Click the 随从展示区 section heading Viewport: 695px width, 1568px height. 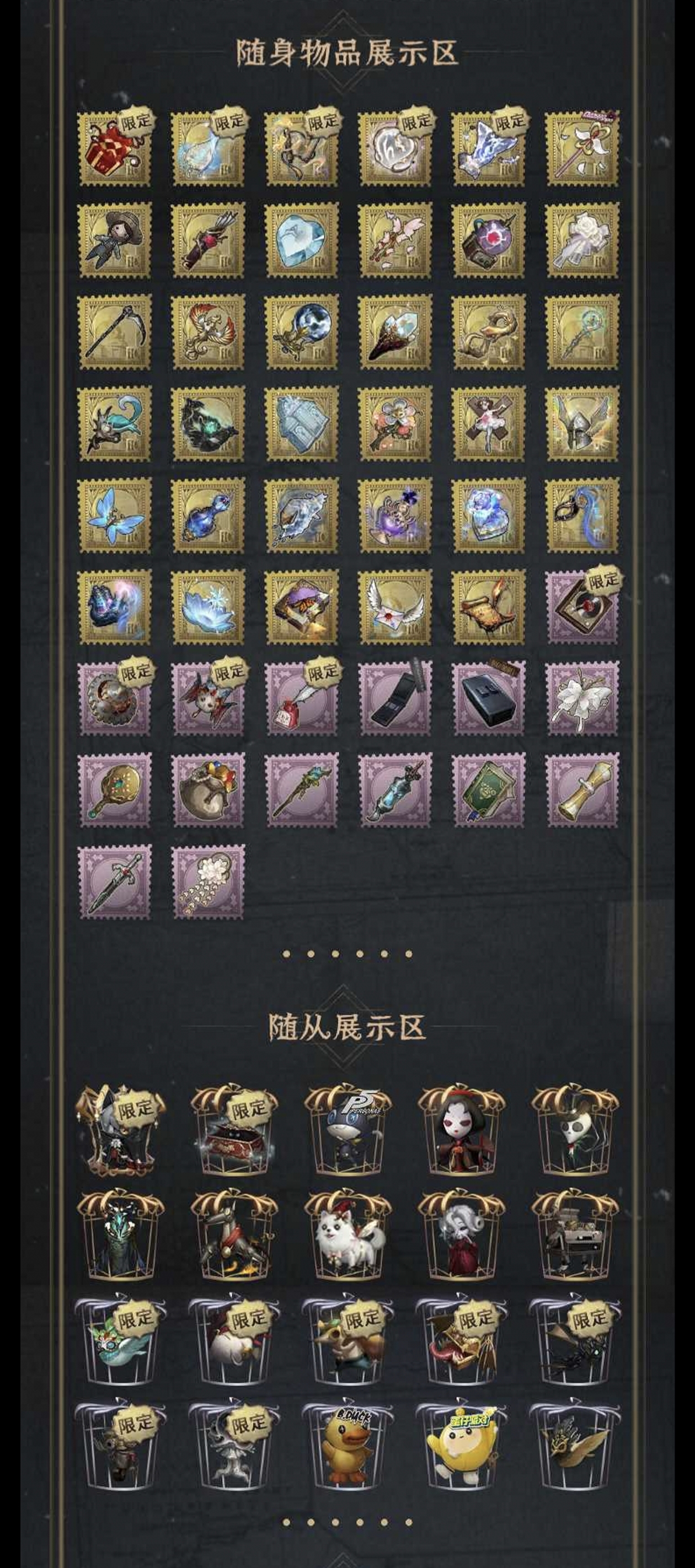(346, 1027)
